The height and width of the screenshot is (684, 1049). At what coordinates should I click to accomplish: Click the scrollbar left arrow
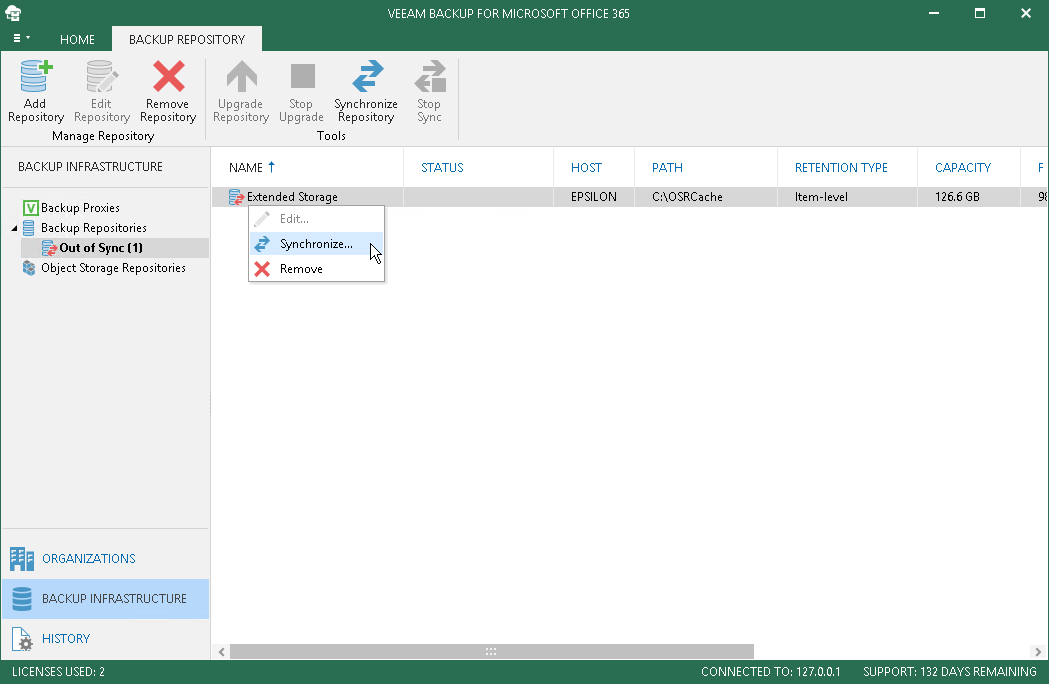tap(221, 651)
